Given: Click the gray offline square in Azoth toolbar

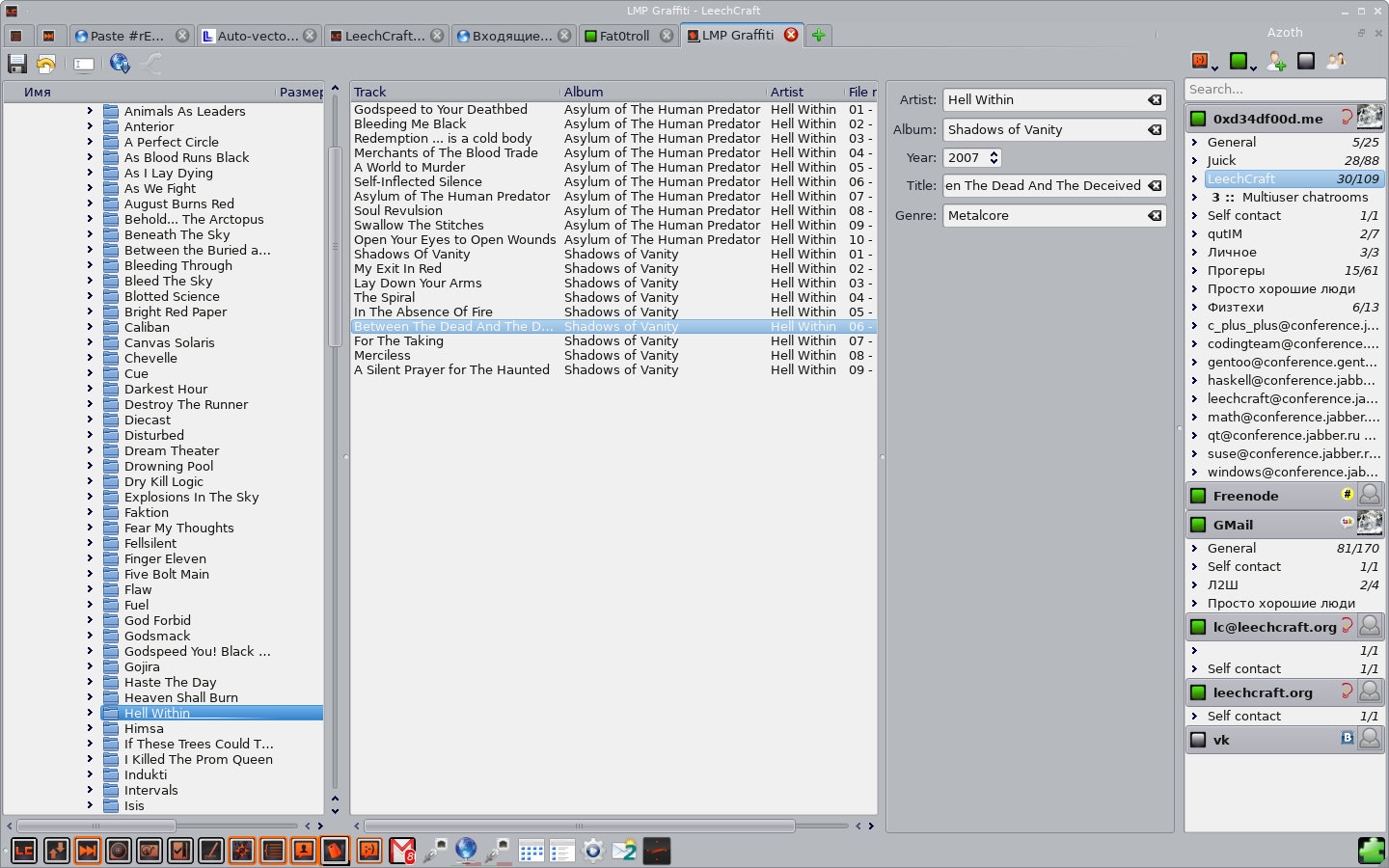Looking at the screenshot, I should coord(1306,61).
